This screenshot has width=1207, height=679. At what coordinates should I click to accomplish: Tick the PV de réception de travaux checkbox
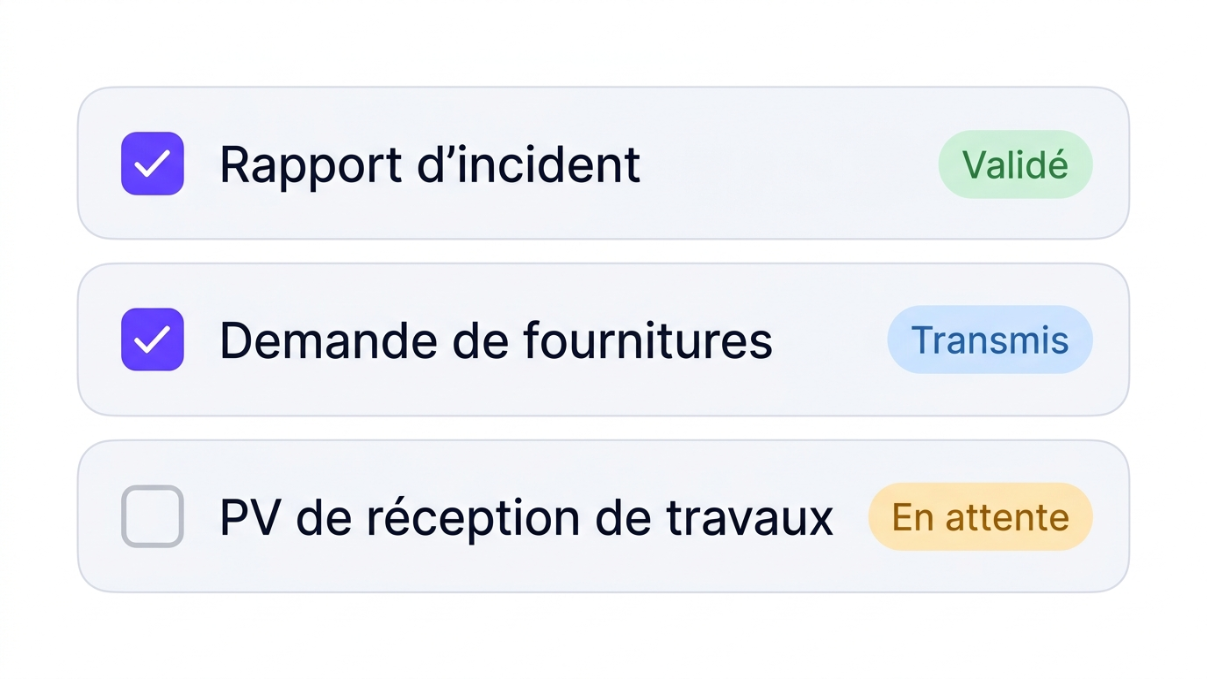point(152,516)
